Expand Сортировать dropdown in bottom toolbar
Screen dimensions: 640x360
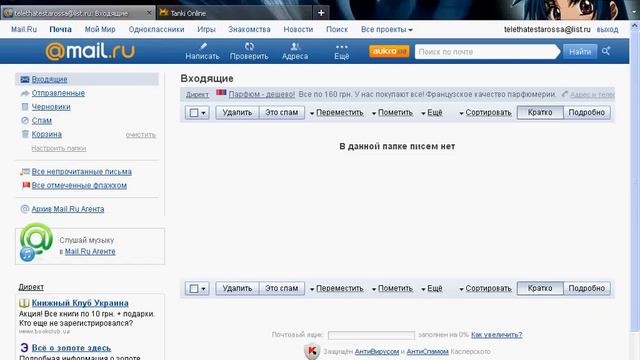click(x=485, y=289)
